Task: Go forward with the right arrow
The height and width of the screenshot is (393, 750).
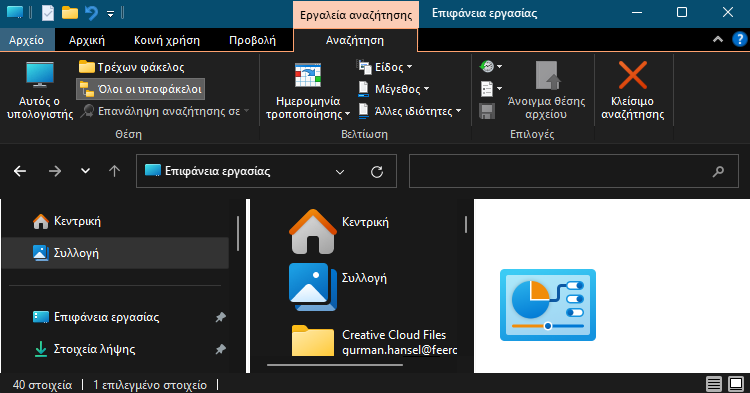Action: click(x=55, y=171)
